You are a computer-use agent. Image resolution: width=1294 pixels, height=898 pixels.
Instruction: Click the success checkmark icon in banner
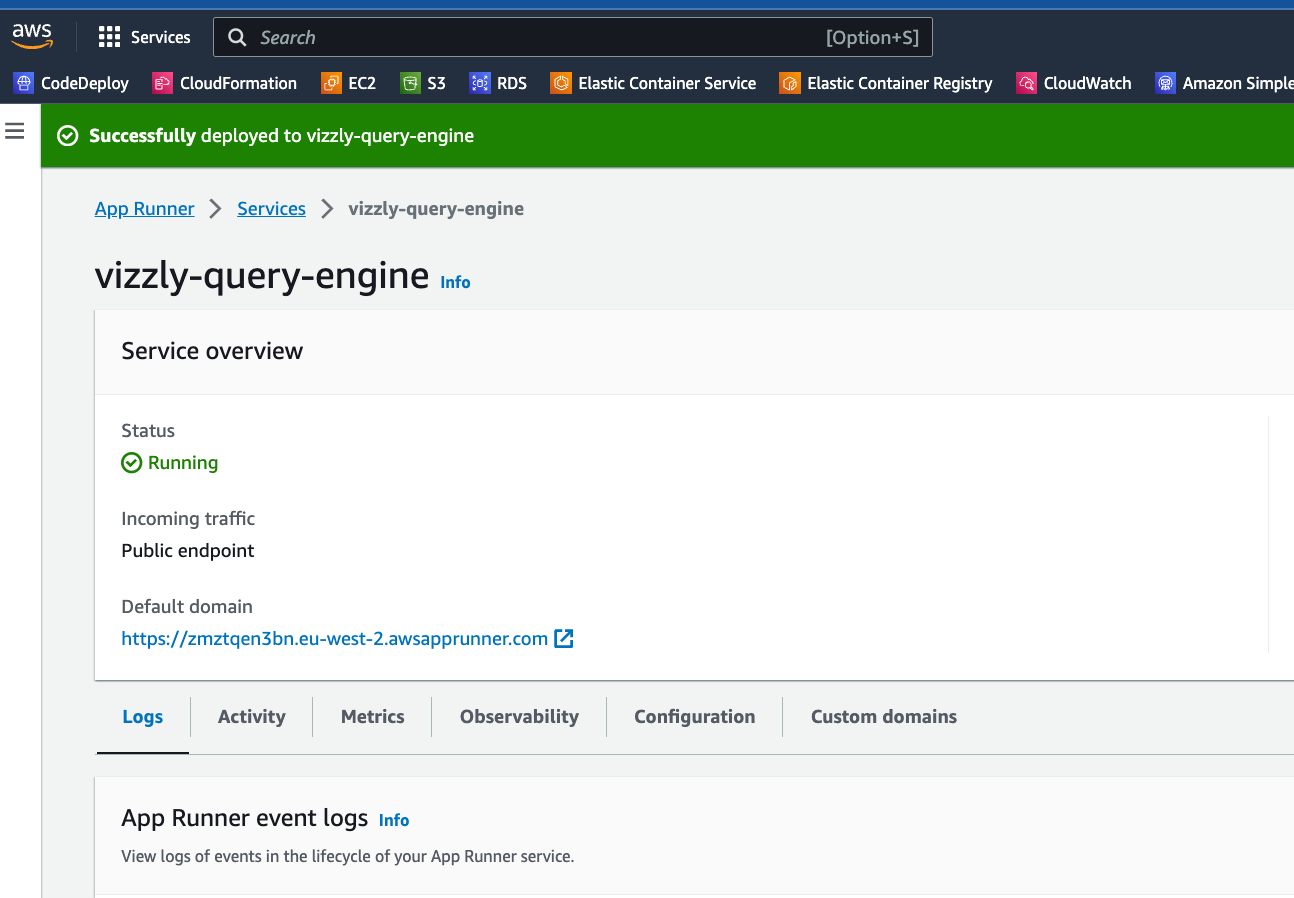[x=68, y=136]
